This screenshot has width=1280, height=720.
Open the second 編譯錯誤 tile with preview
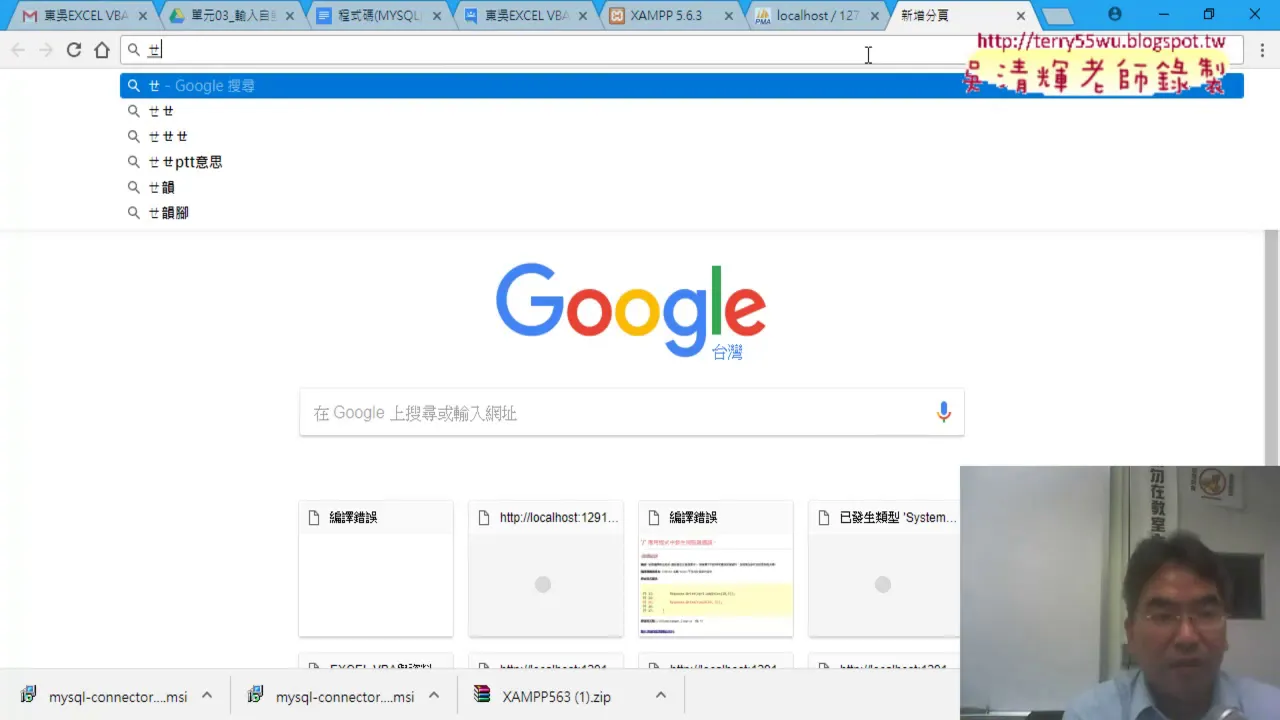click(x=716, y=568)
